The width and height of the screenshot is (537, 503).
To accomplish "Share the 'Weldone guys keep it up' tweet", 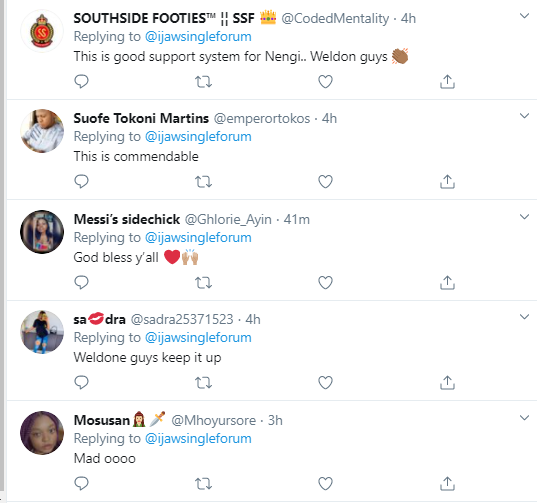I will pos(447,382).
